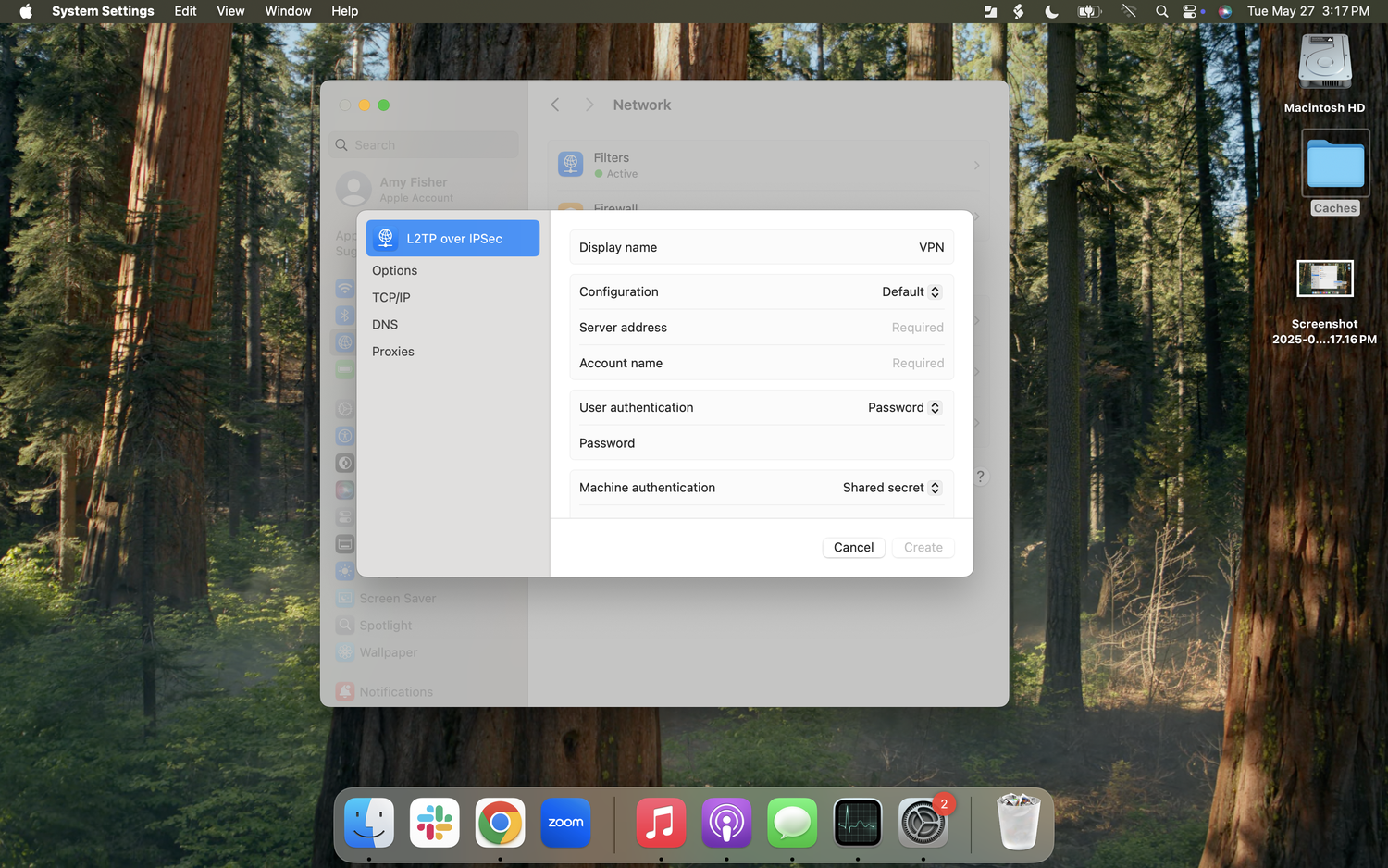Open Podcasts from the Dock
This screenshot has height=868, width=1388.
(726, 823)
